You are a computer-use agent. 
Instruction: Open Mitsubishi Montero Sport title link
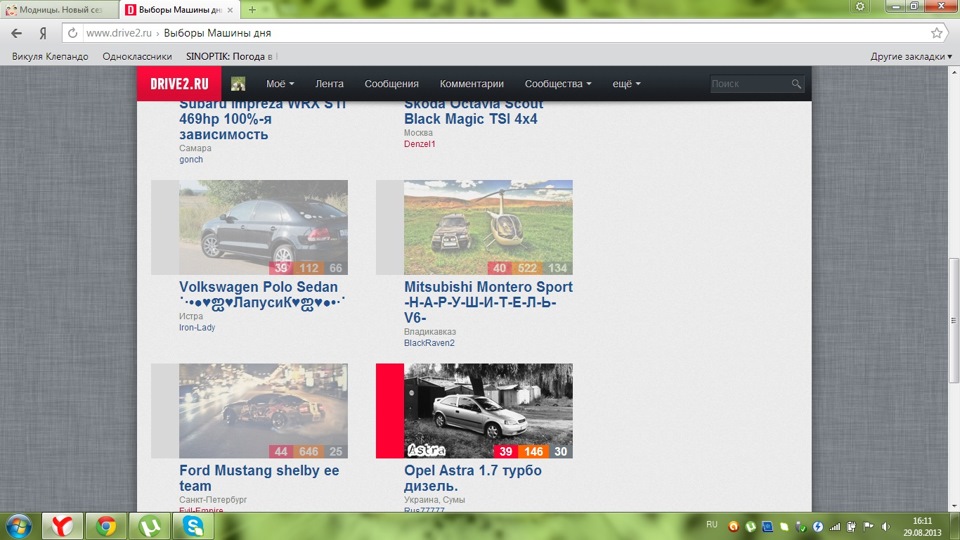pos(488,302)
